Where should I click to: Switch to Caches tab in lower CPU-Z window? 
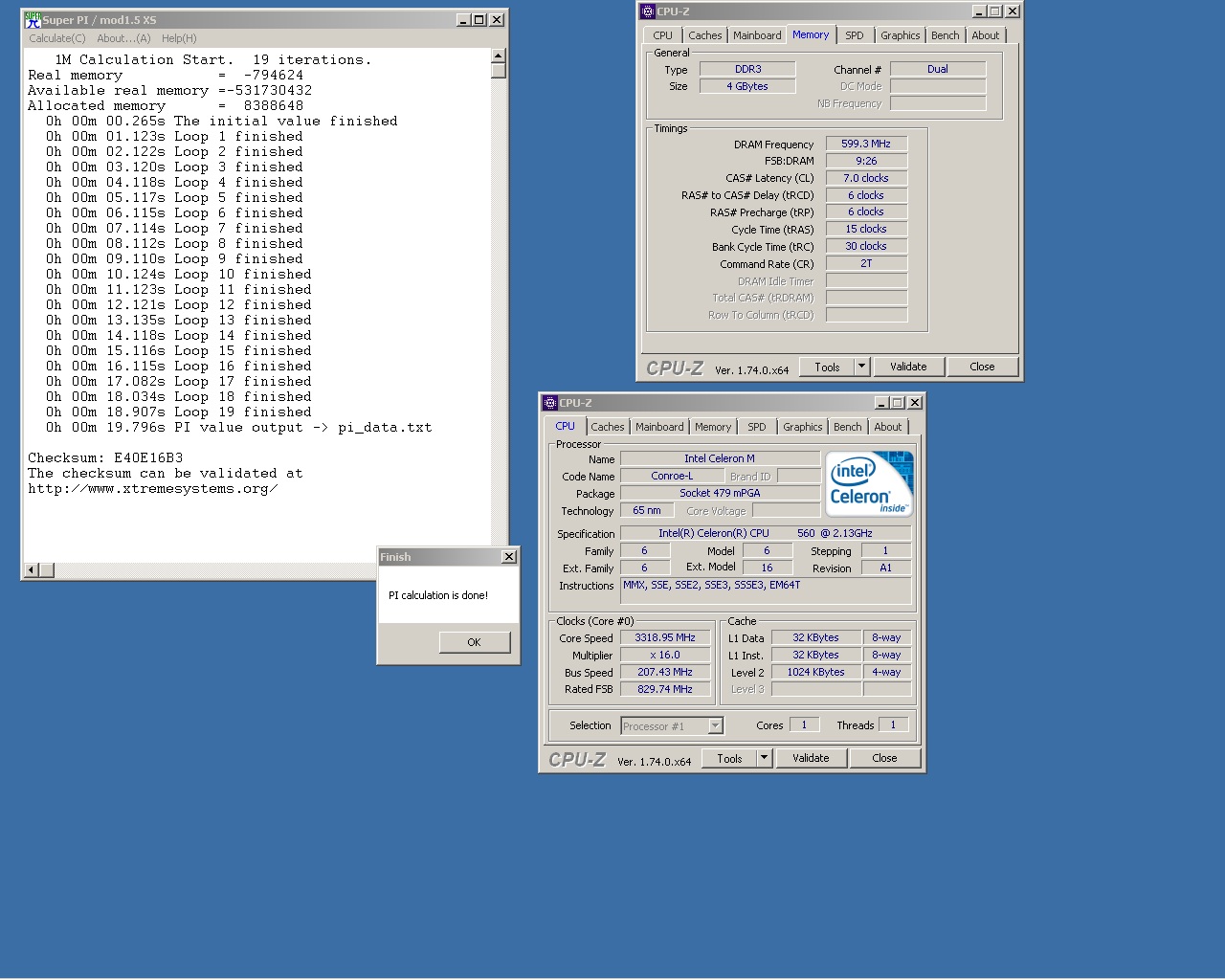pyautogui.click(x=608, y=427)
